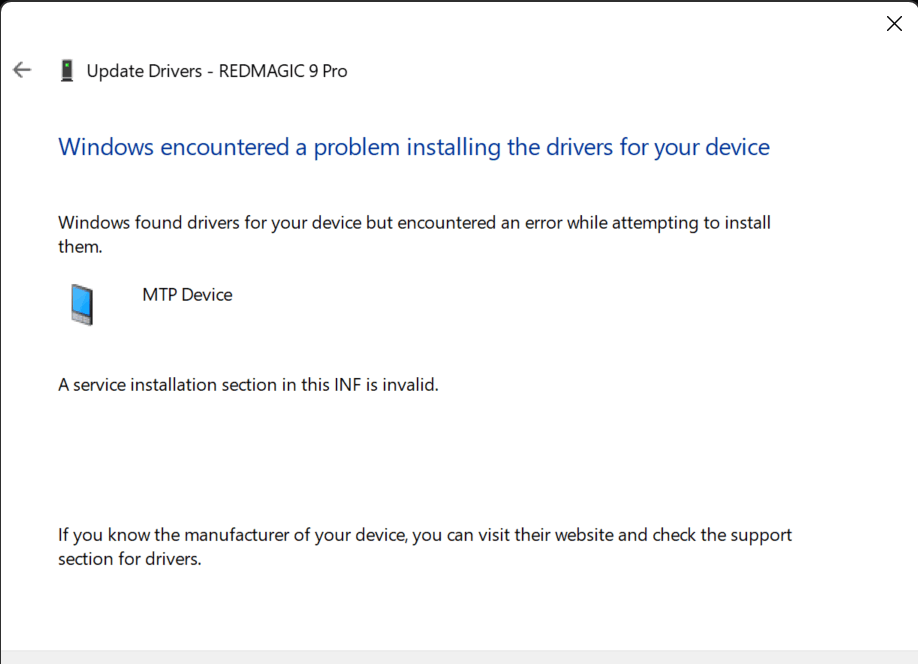
Task: Select the MTP Device label
Action: 187,295
